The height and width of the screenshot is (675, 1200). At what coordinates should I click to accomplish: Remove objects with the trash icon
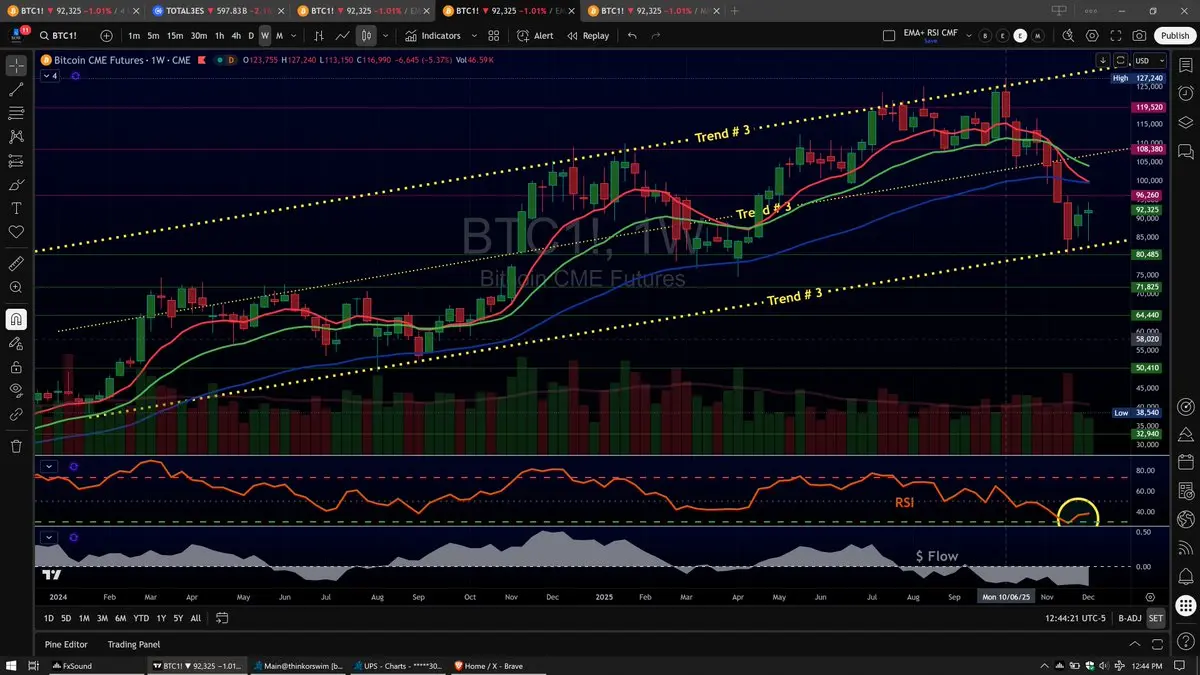pyautogui.click(x=16, y=446)
